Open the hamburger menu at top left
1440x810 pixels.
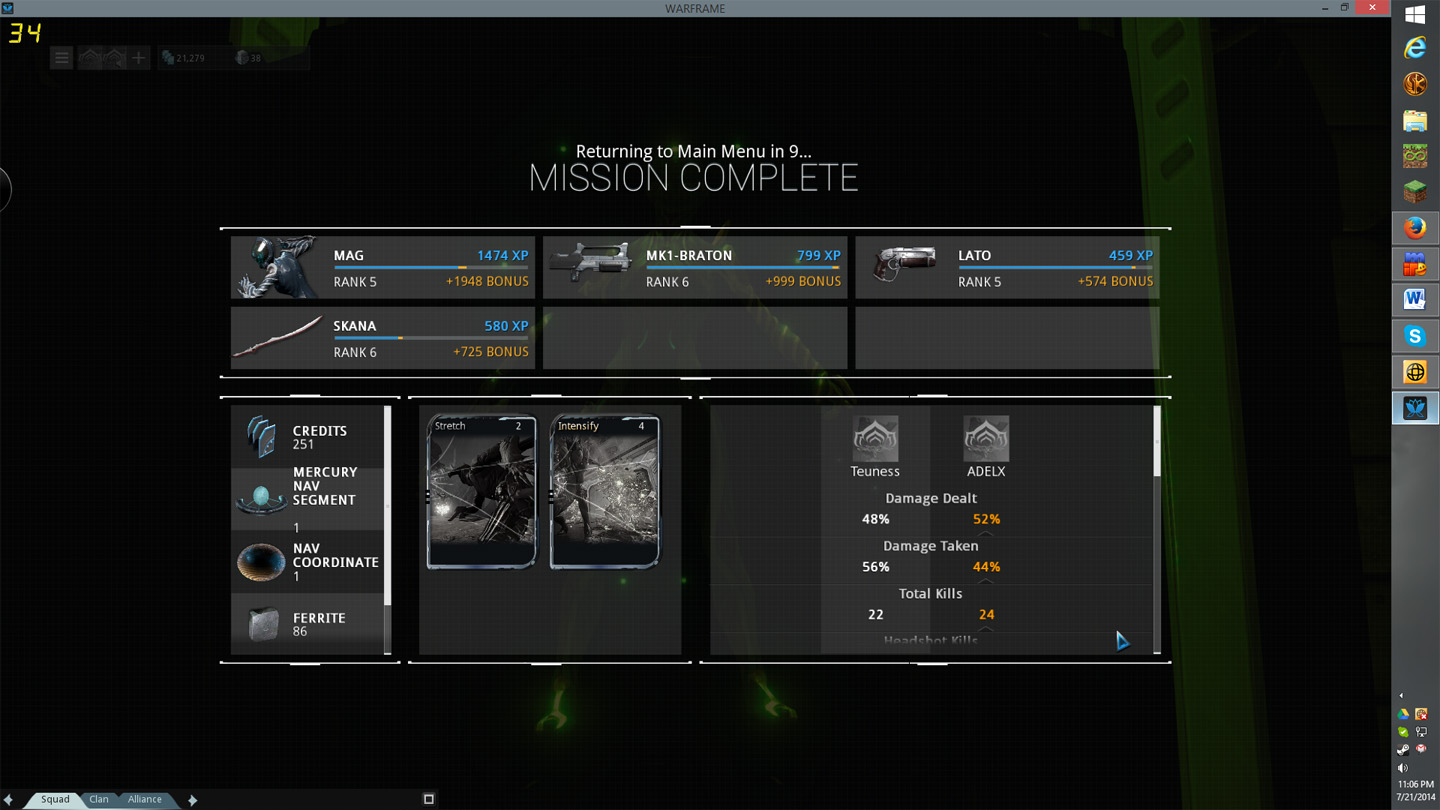[x=62, y=58]
